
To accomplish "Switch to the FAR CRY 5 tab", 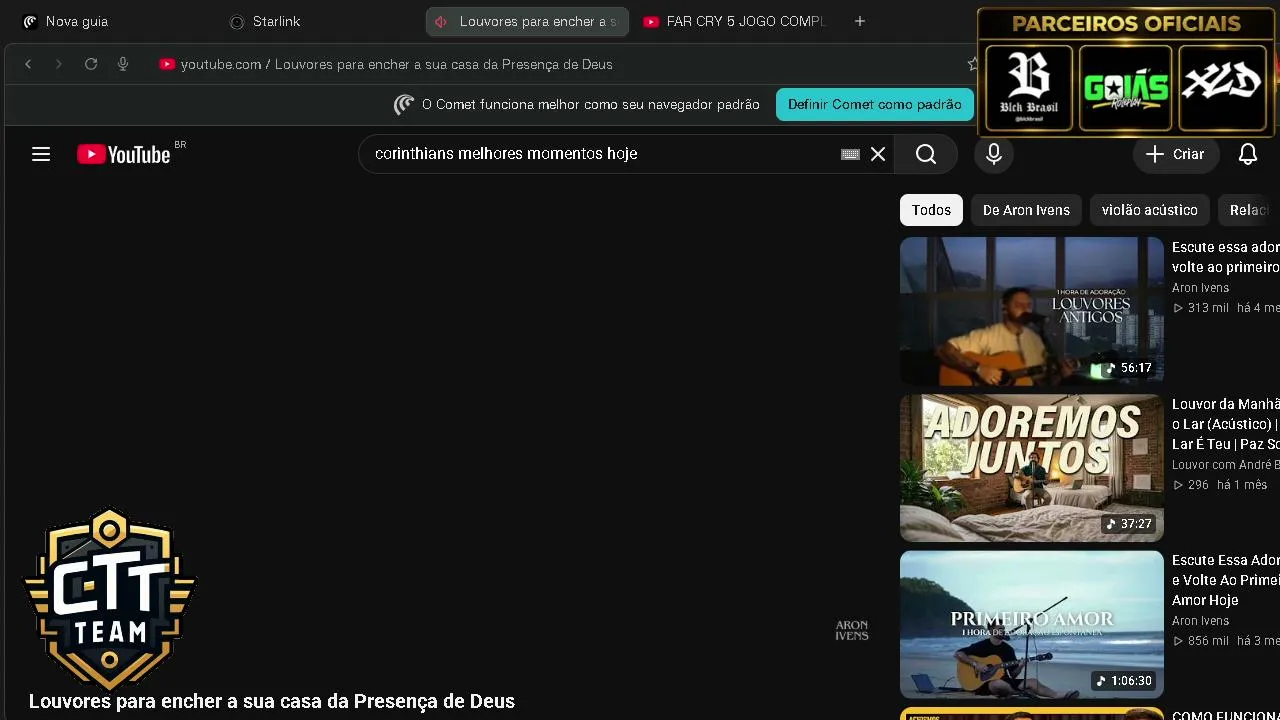I will click(736, 21).
